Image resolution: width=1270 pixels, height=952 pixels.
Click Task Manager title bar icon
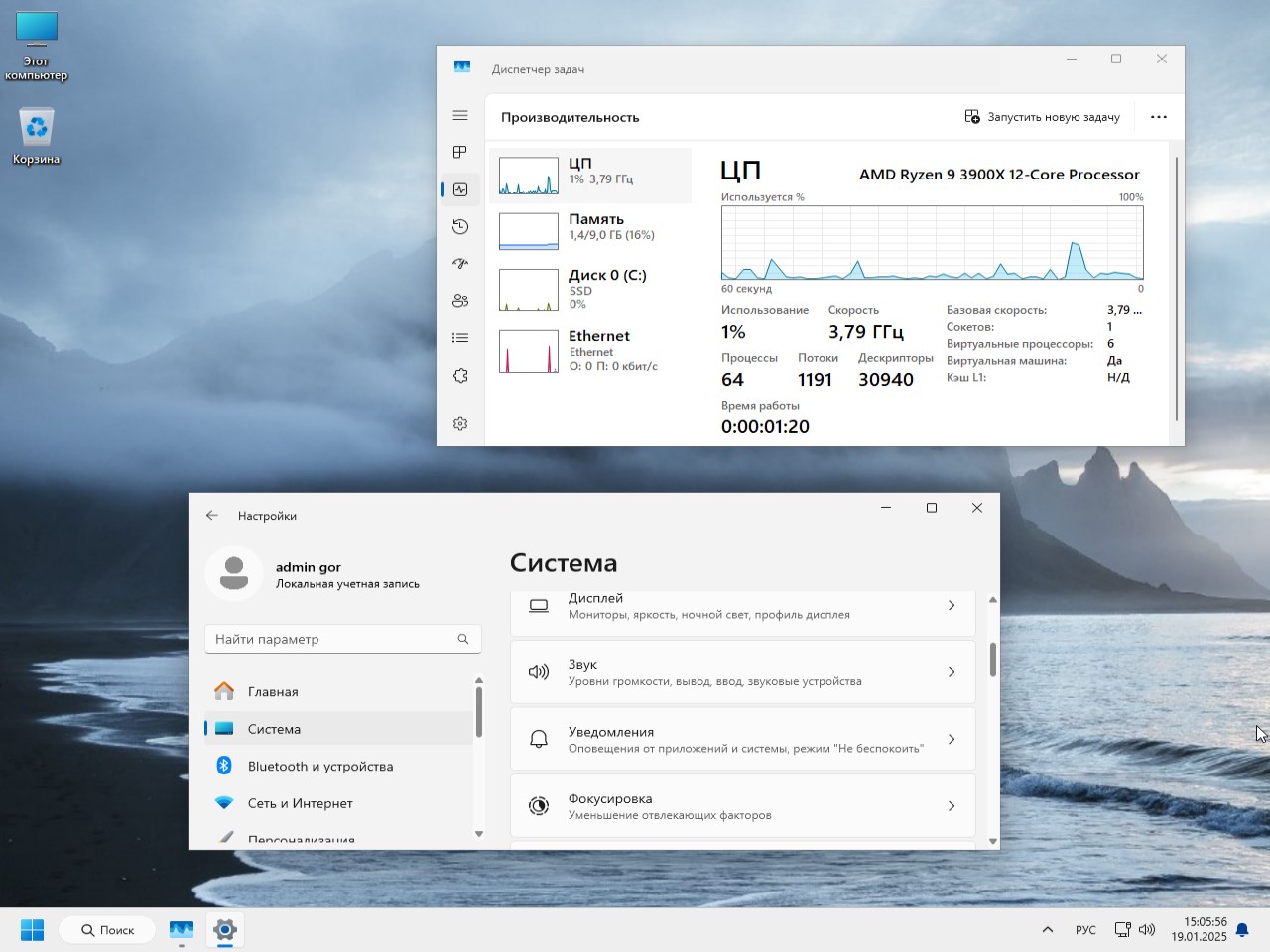(462, 67)
